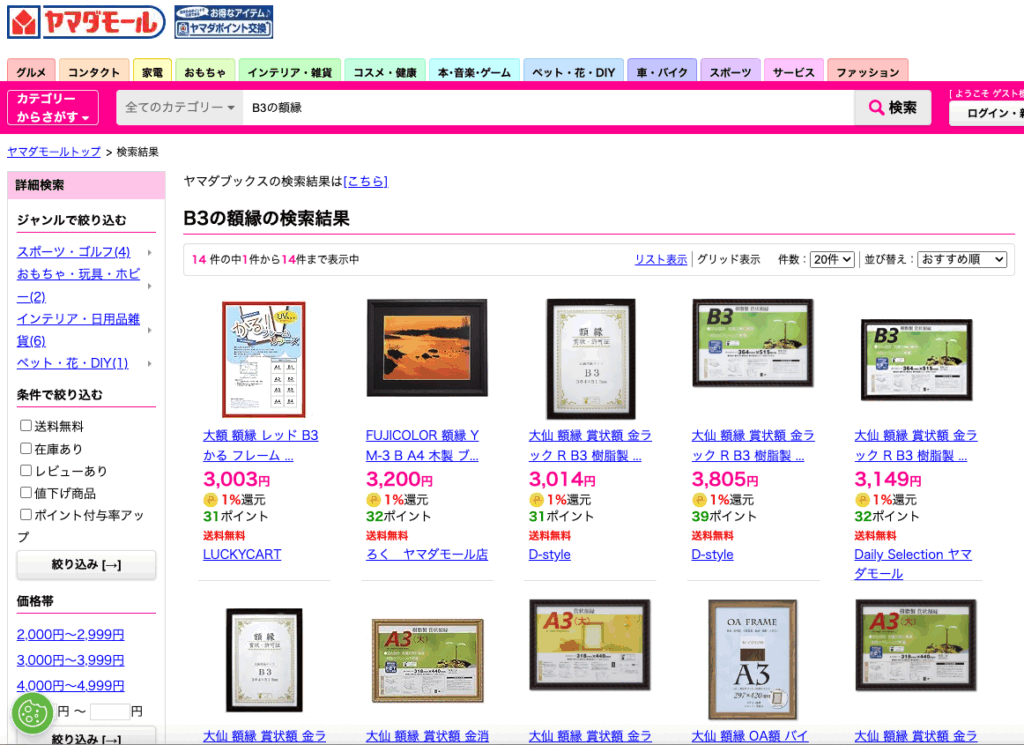Select the ファッション tab
The width and height of the screenshot is (1024, 745).
point(867,71)
